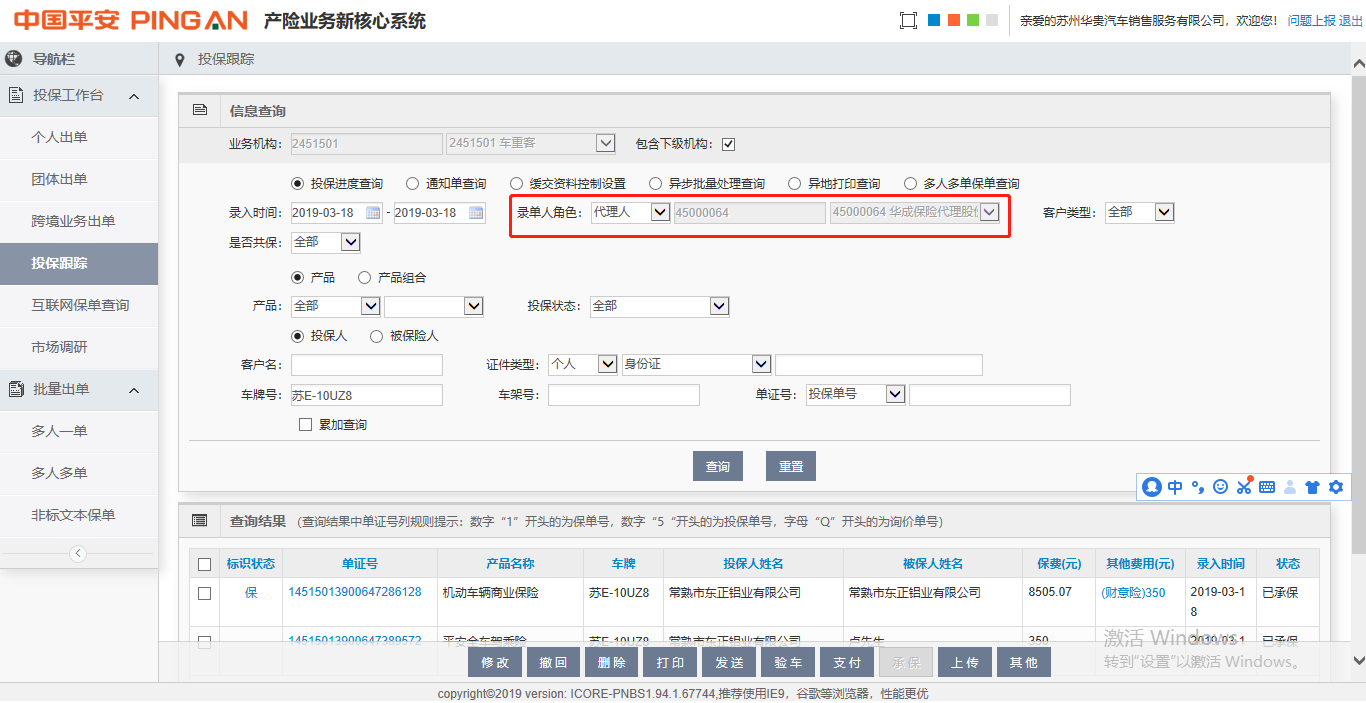The image size is (1366, 703).
Task: Choose the 被保险人 radio option
Action: [x=376, y=336]
